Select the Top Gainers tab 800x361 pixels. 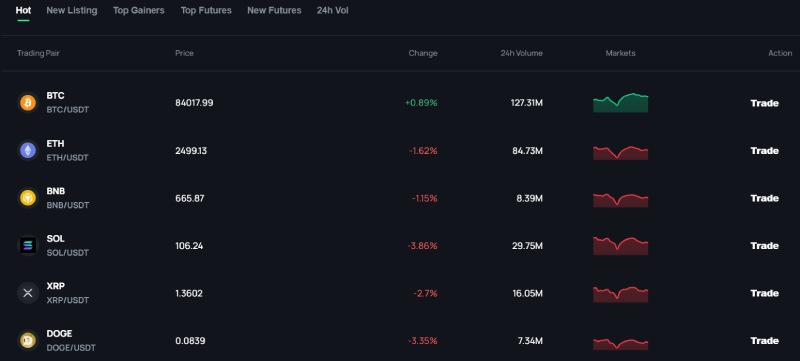139,10
